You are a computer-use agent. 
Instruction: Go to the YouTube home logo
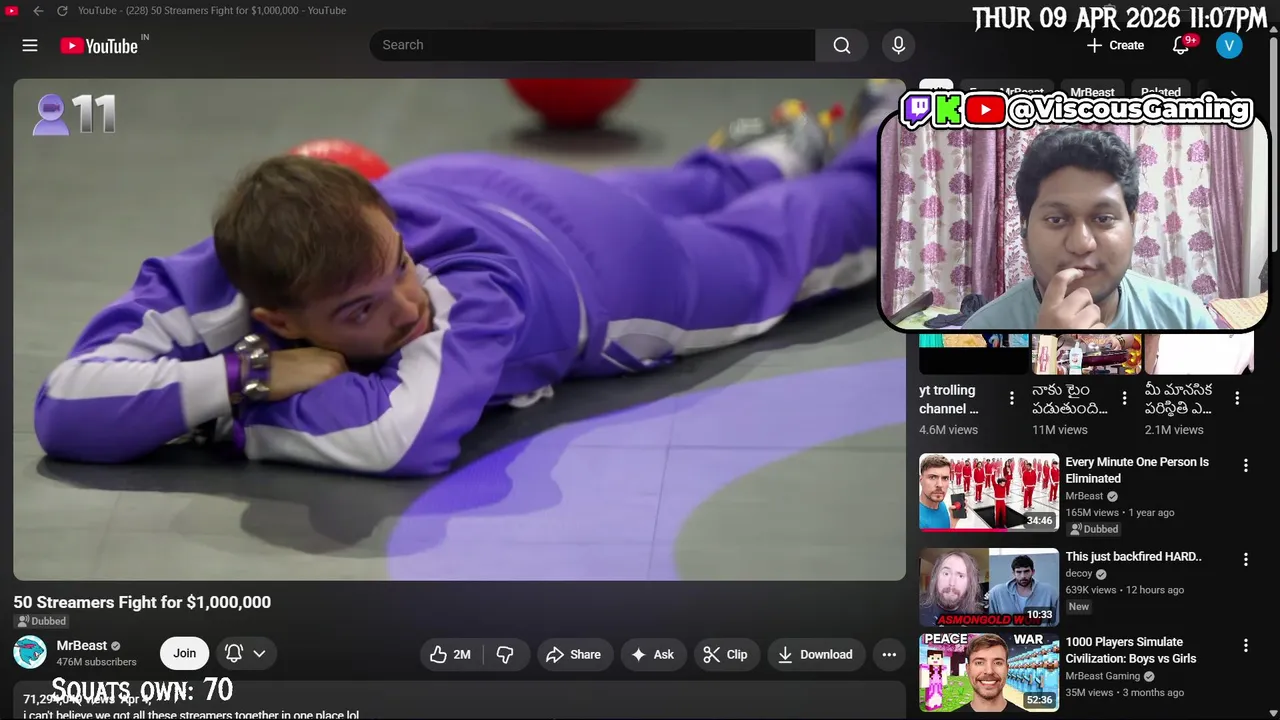99,46
